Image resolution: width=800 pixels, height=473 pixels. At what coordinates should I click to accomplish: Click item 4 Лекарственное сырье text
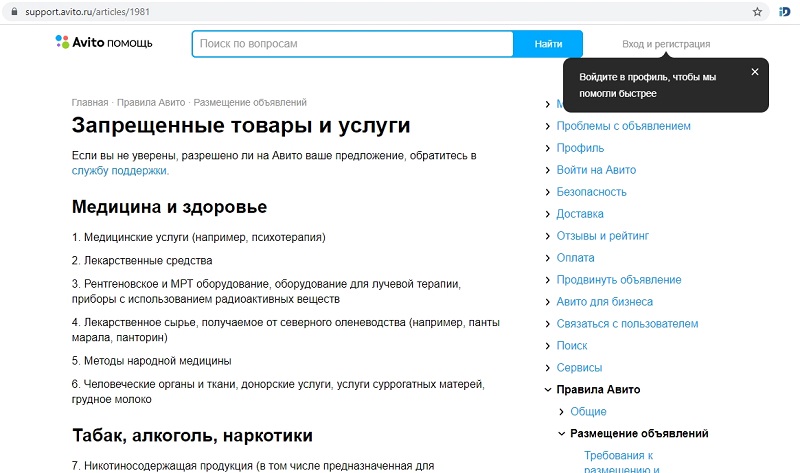click(286, 330)
